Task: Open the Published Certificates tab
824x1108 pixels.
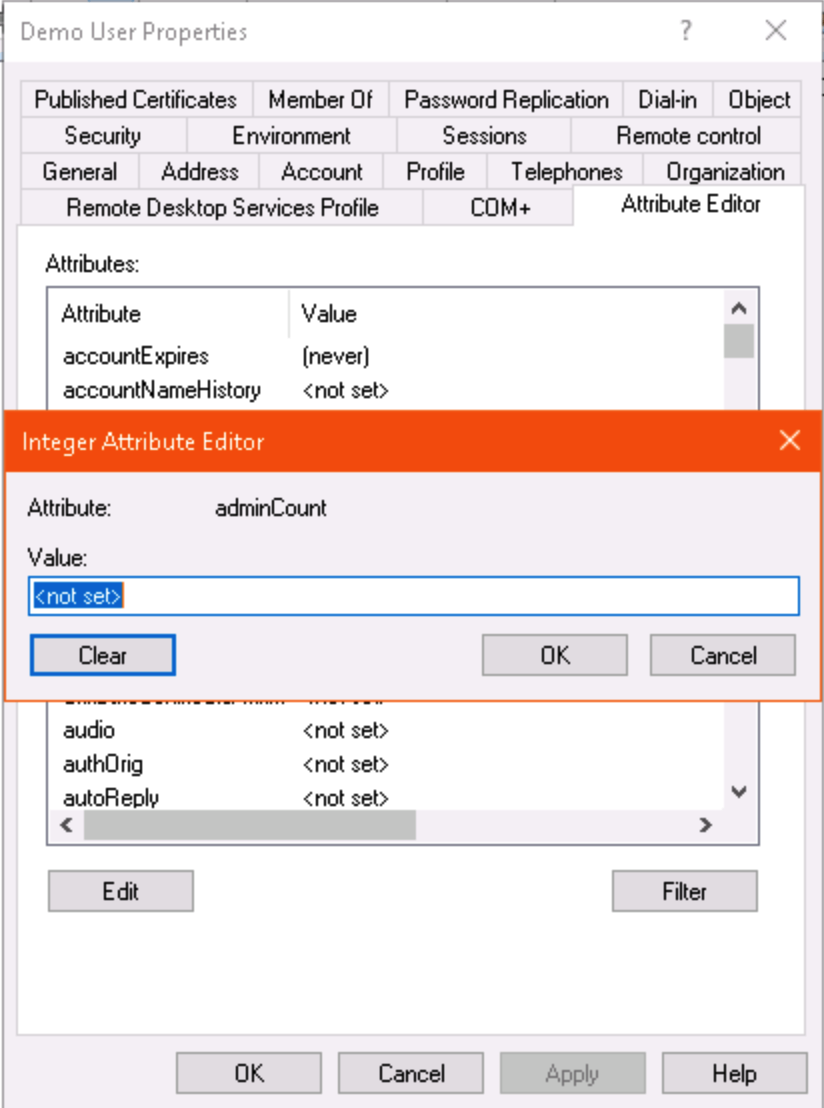Action: (135, 100)
